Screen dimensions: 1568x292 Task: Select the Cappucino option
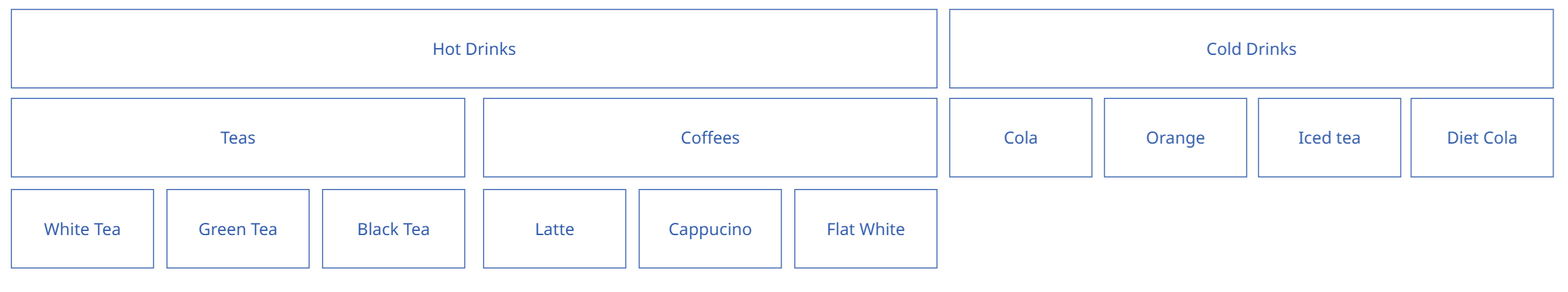point(710,229)
